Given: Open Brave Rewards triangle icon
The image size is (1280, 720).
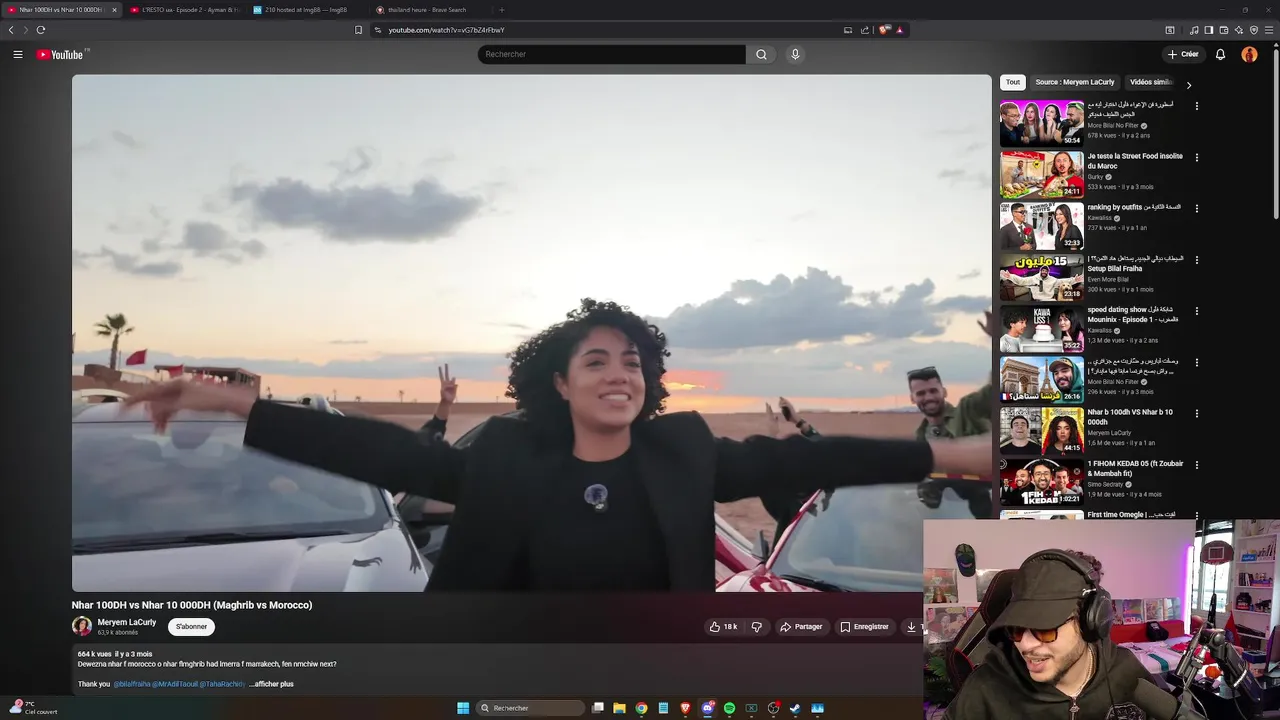Looking at the screenshot, I should pos(899,30).
